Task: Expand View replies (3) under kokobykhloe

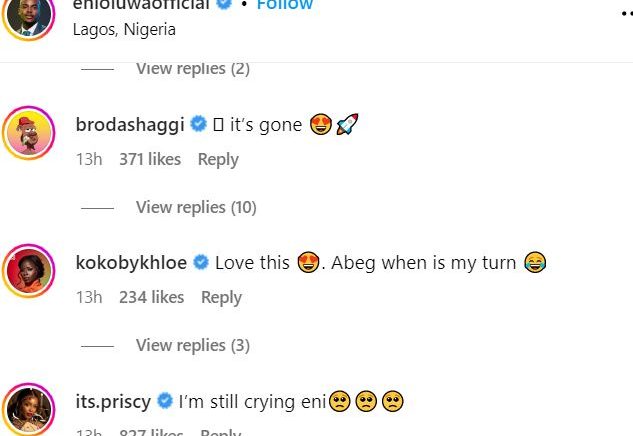Action: coord(192,345)
